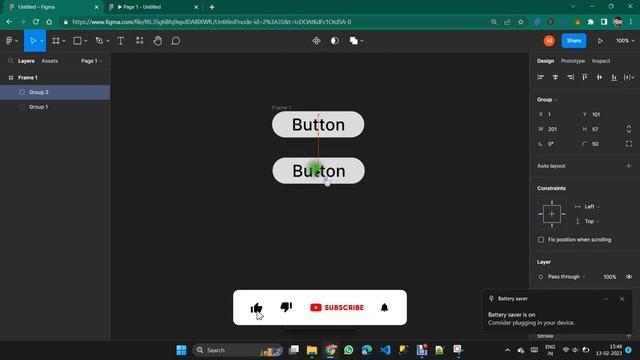Click the Create component icon
This screenshot has height=360, width=640.
[x=316, y=41]
